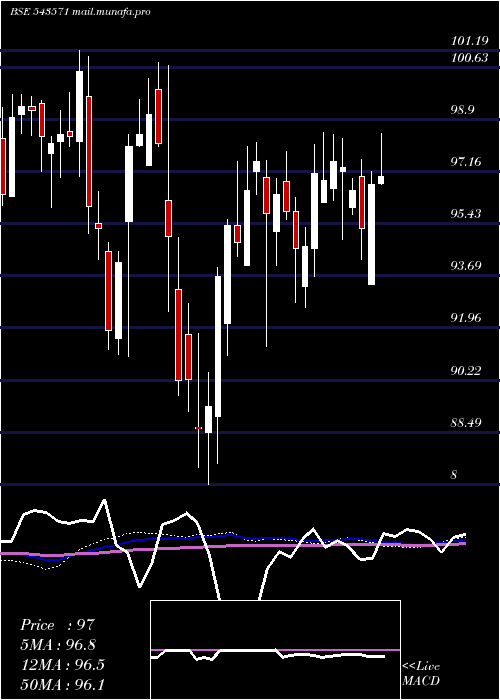Click the 100.63 price level label
500x700 pixels.
tap(470, 58)
